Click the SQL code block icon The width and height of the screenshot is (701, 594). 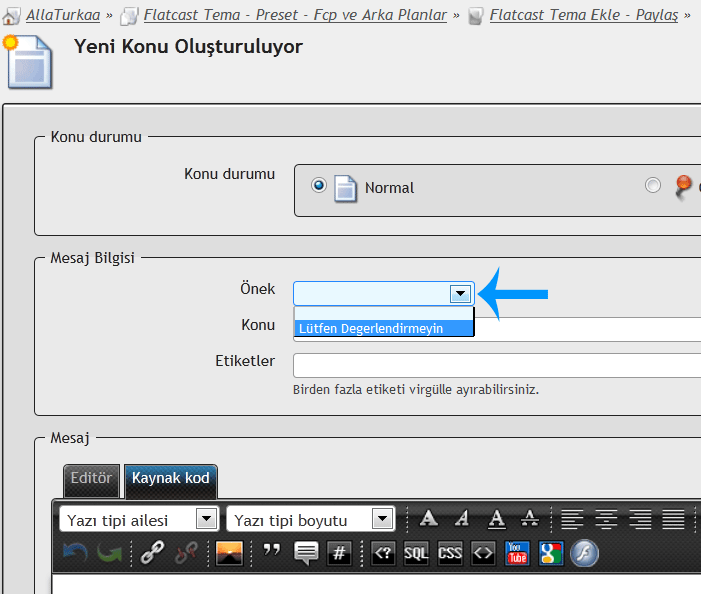(416, 553)
